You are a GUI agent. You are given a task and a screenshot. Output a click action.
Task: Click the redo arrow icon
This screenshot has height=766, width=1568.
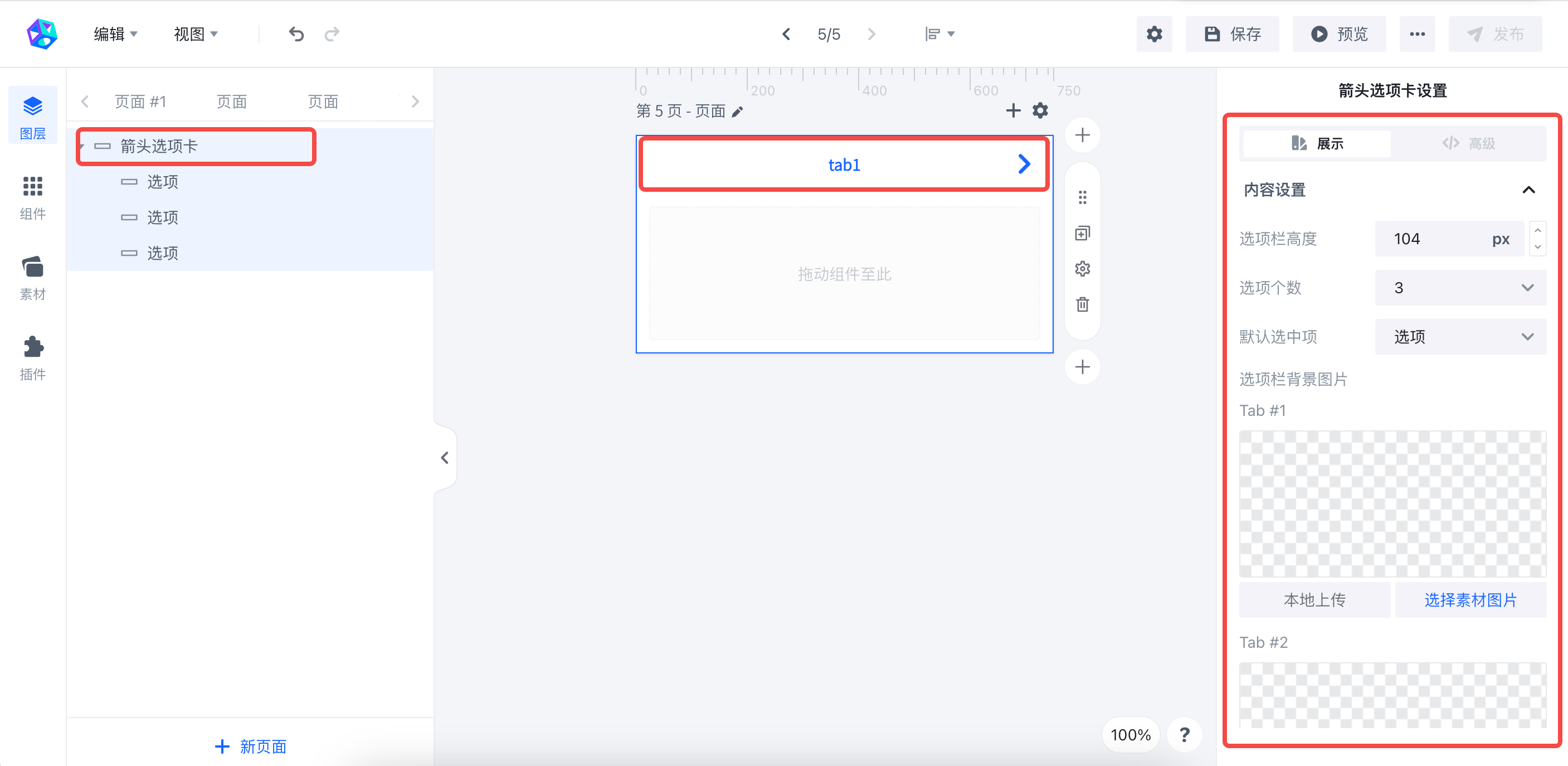(x=332, y=34)
